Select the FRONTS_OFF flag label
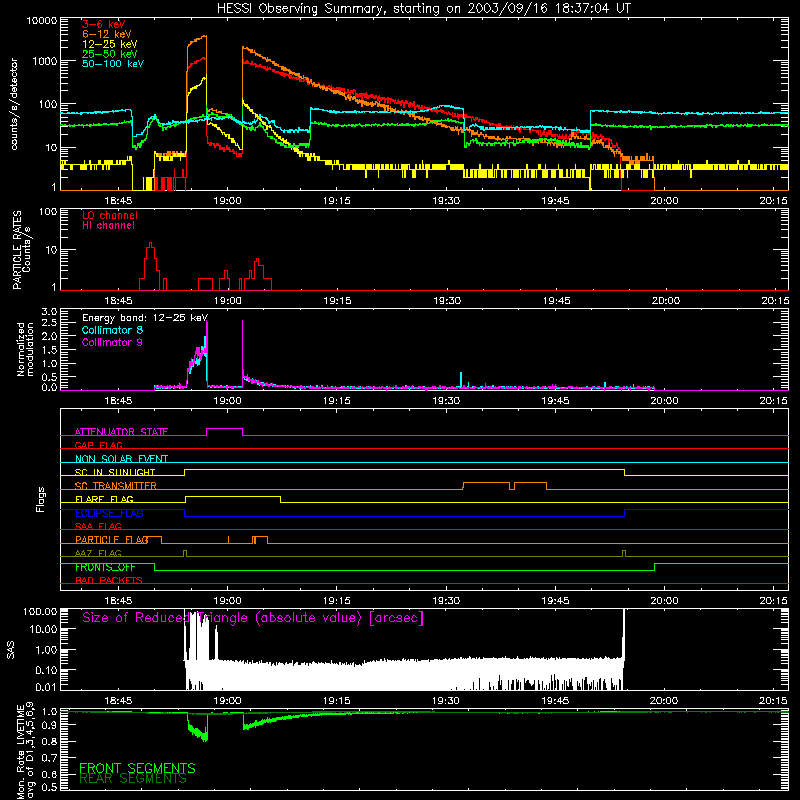Screen dimensions: 800x800 pos(105,567)
